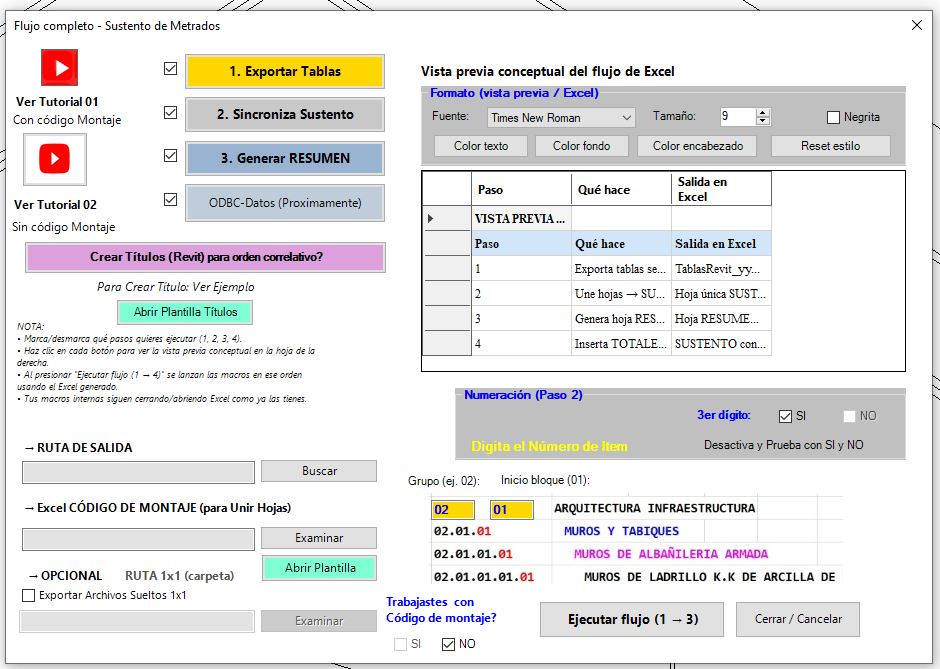Viewport: 940px width, 669px height.
Task: Click ARQUITECTURA INFRAESTRUCTURA text
Action: 654,508
